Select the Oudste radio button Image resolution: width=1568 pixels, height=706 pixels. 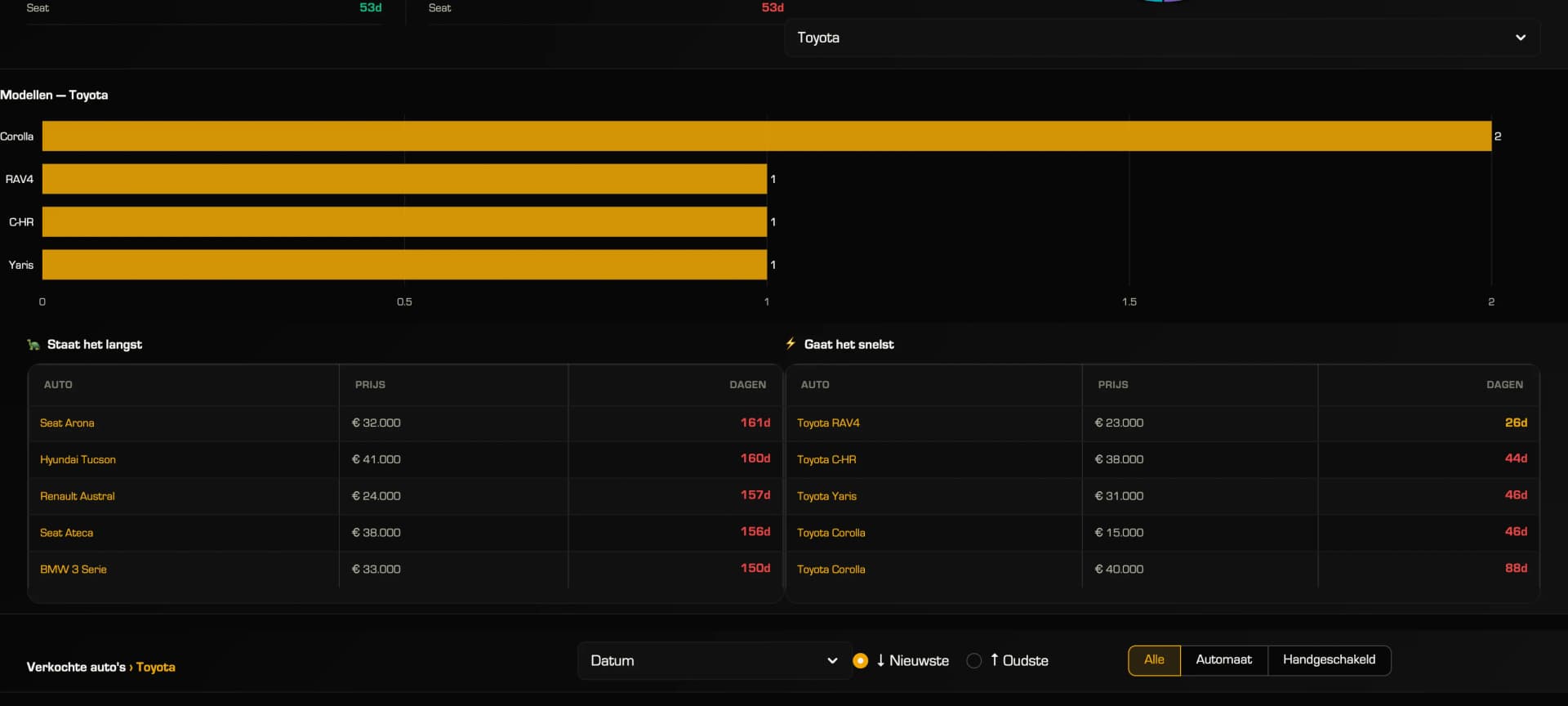pyautogui.click(x=973, y=660)
